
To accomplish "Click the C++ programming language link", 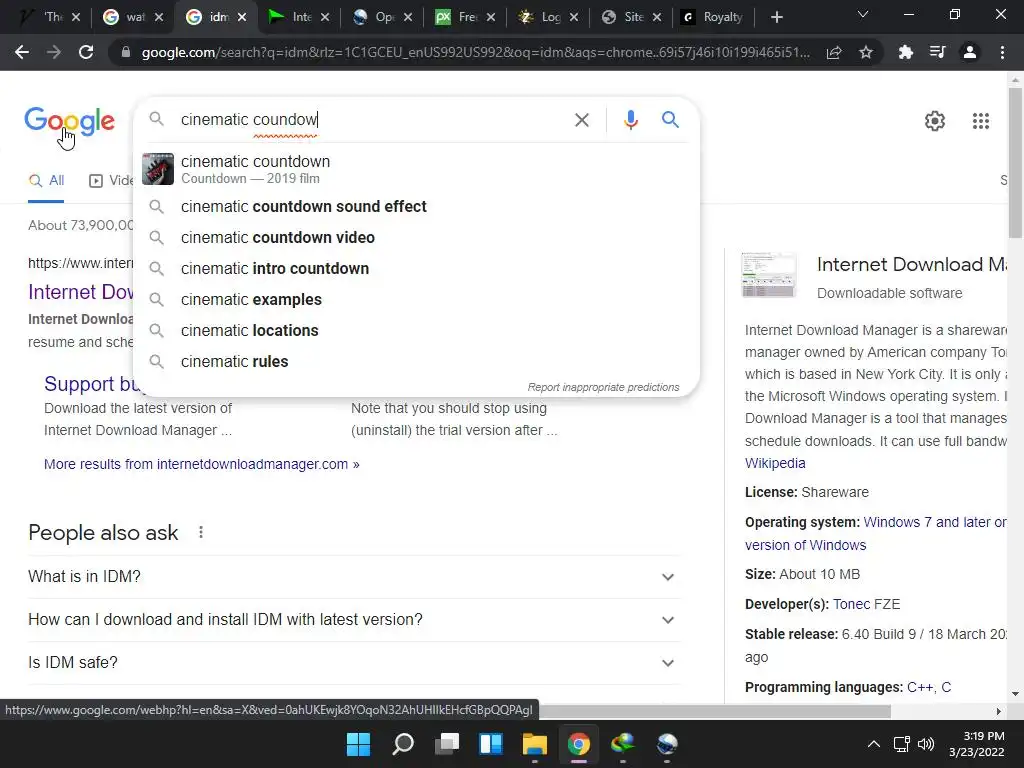I will [920, 687].
